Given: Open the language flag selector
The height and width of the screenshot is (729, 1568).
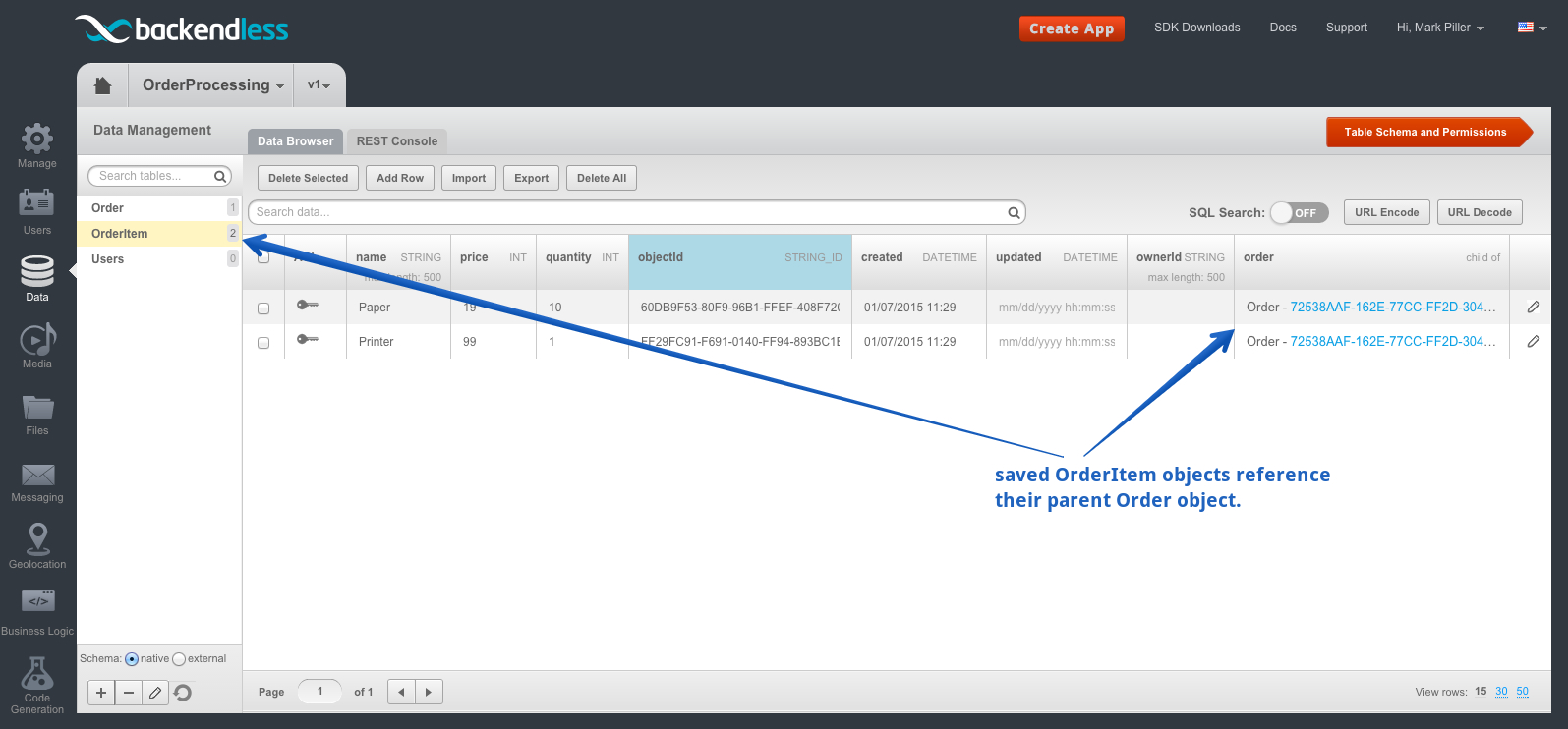Looking at the screenshot, I should click(x=1532, y=28).
